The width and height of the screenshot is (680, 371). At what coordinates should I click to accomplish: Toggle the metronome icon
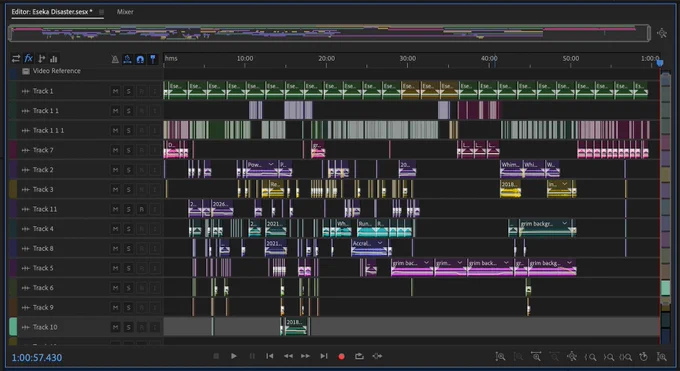click(x=115, y=59)
